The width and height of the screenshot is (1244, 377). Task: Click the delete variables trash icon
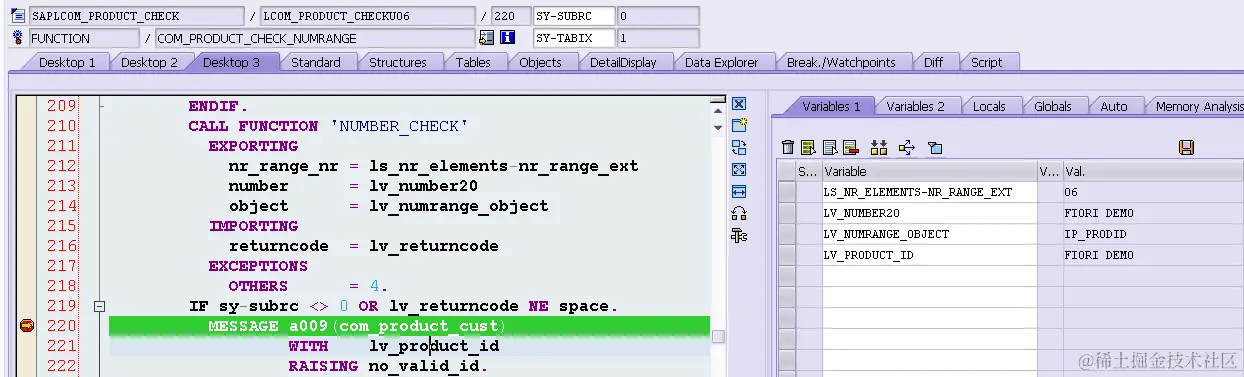788,147
